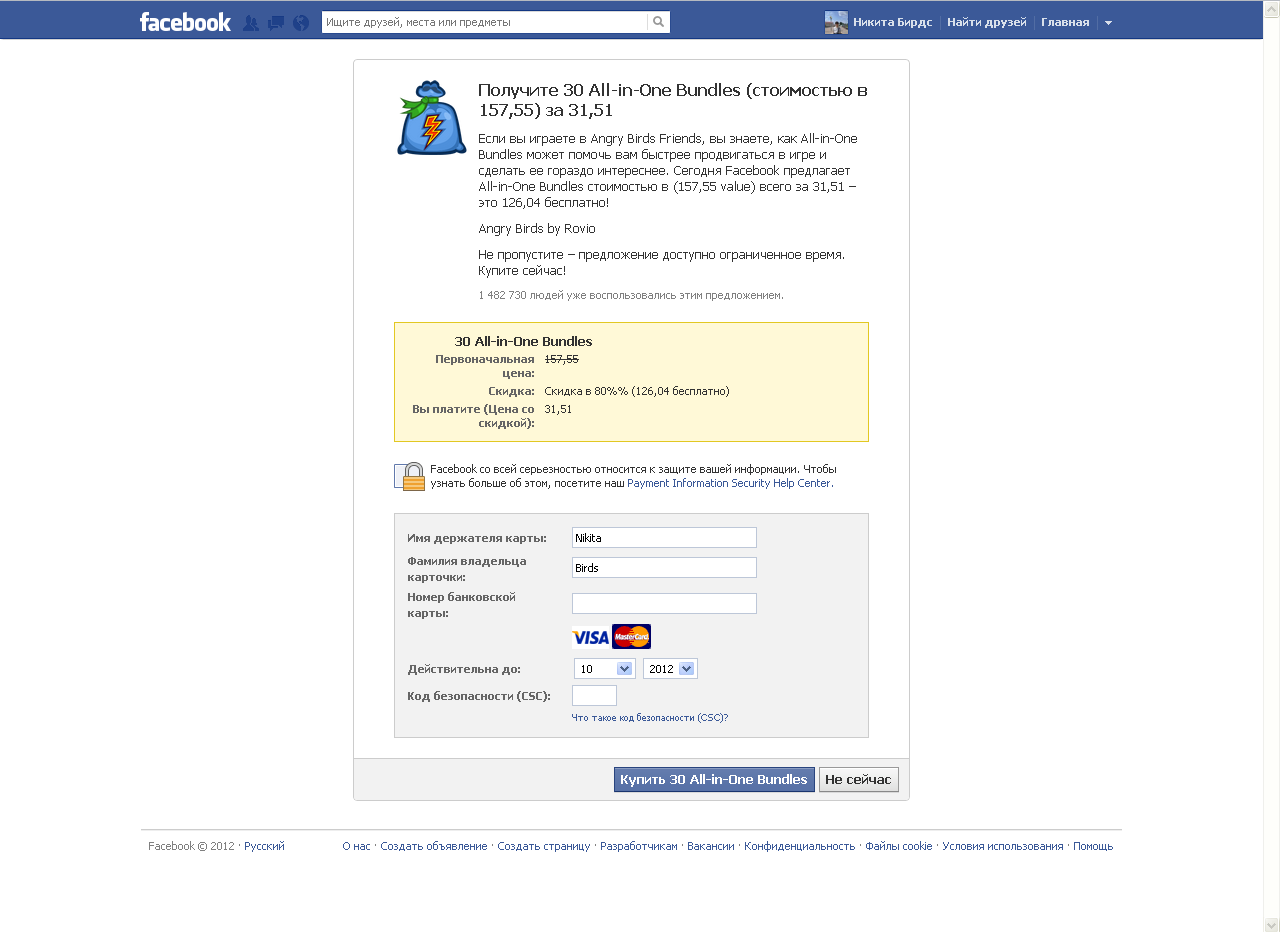Click the text Angry Birds by Rovio

pyautogui.click(x=537, y=229)
